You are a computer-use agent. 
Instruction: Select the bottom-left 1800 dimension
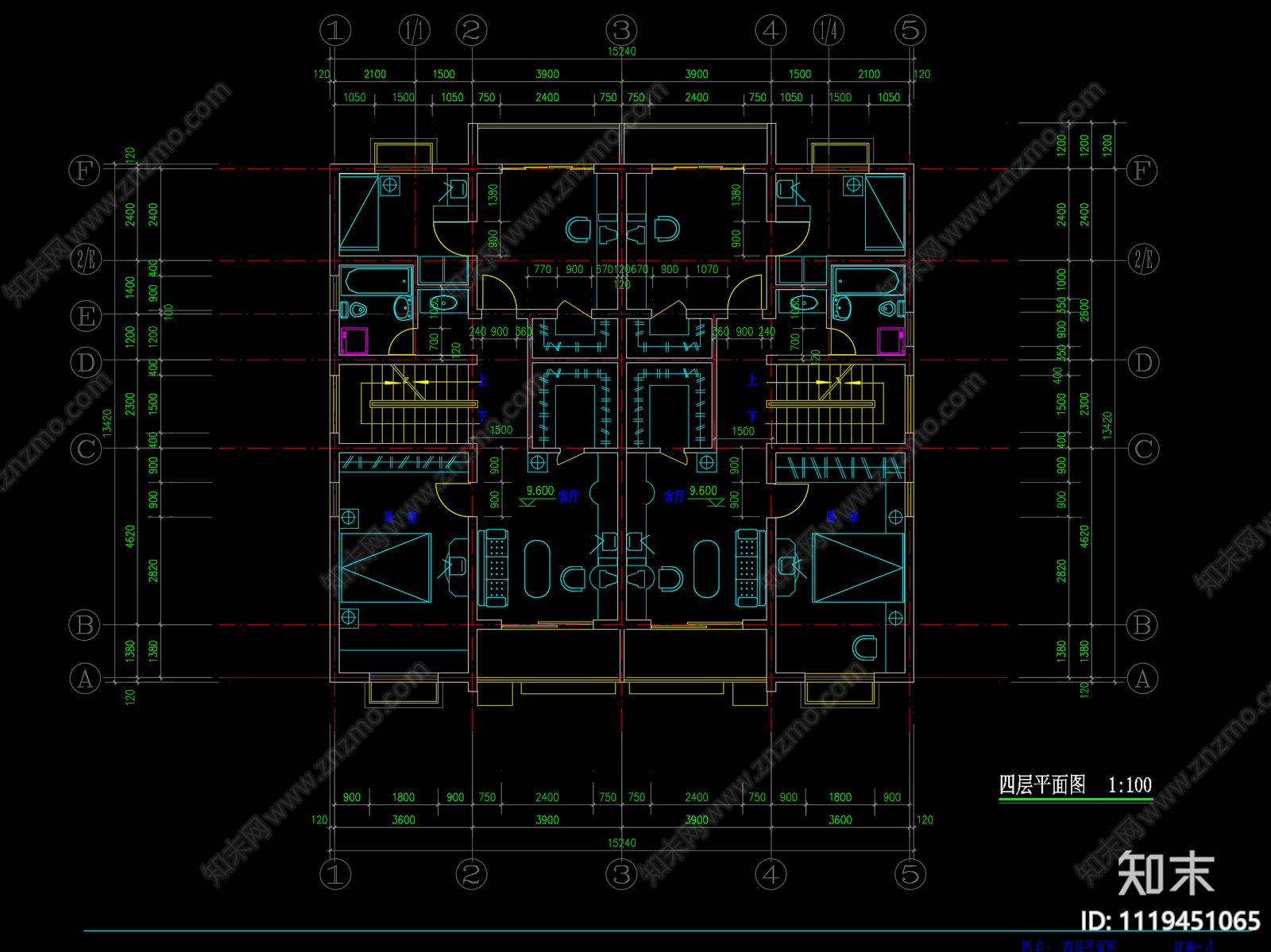404,797
